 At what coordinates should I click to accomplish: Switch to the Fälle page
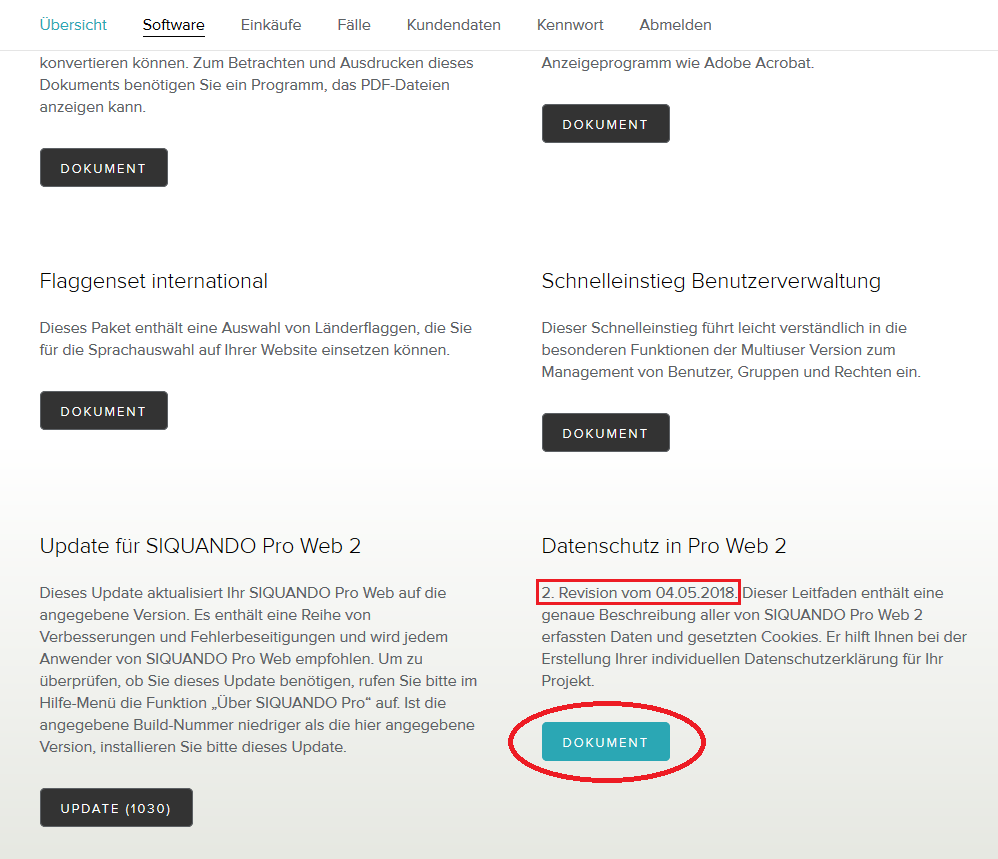pos(354,25)
